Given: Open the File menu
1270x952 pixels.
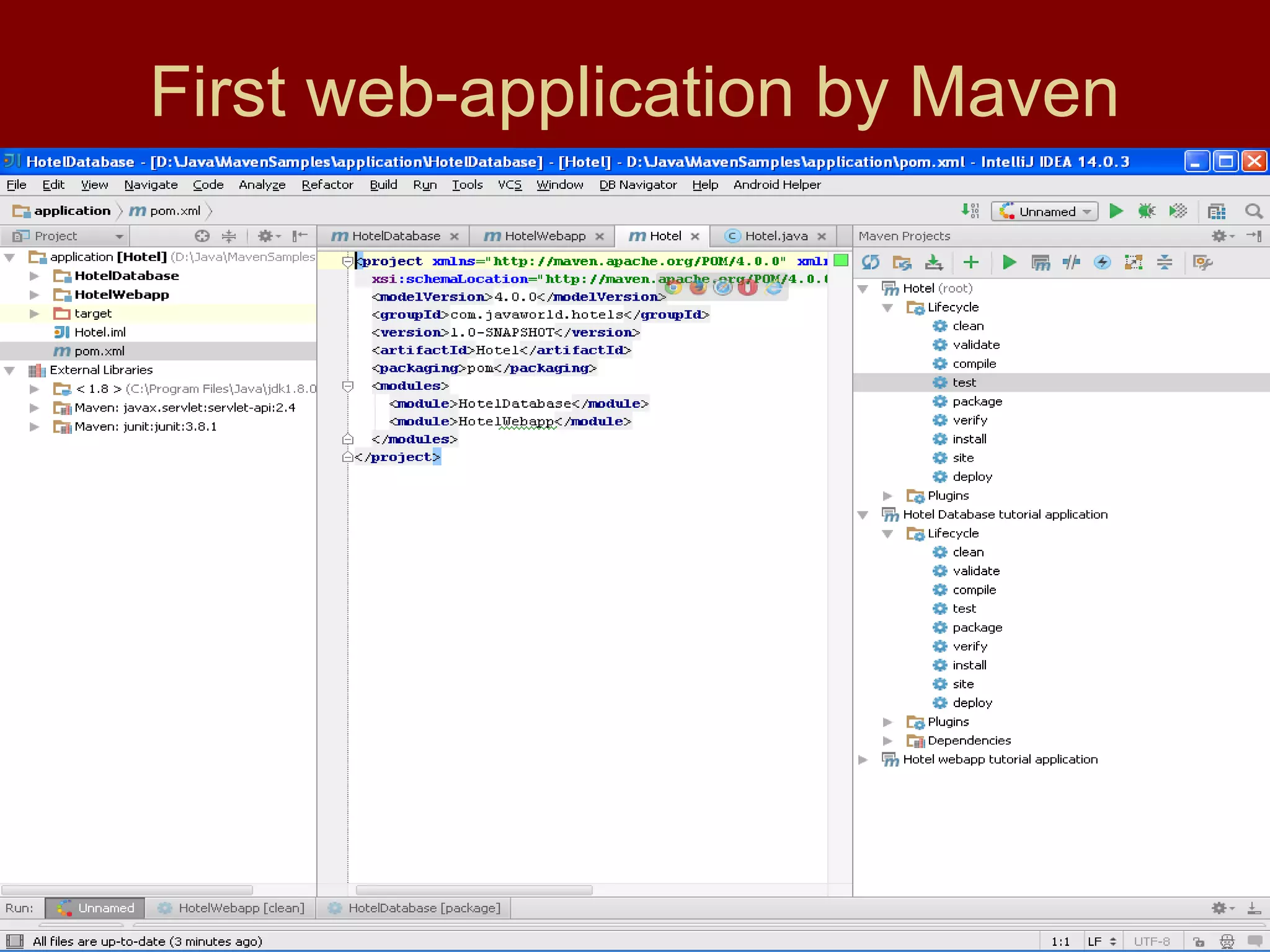Looking at the screenshot, I should point(16,185).
